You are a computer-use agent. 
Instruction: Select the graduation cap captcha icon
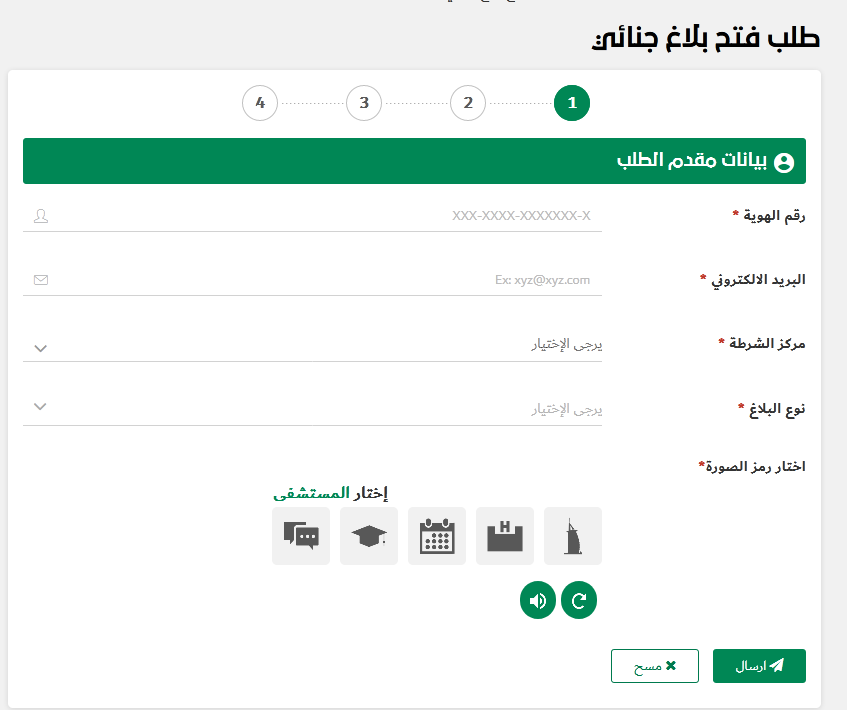pyautogui.click(x=368, y=536)
